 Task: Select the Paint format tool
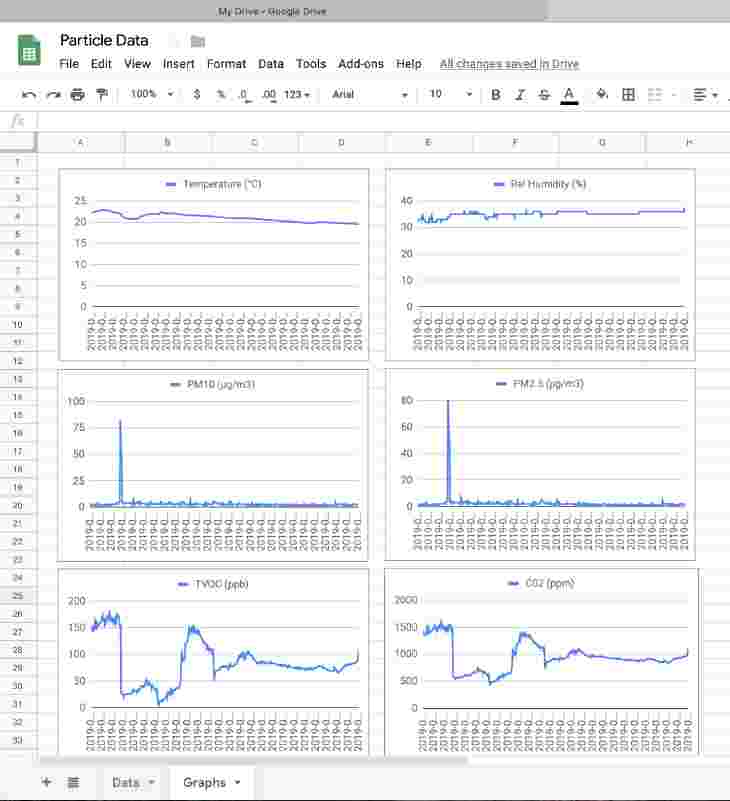[x=102, y=95]
